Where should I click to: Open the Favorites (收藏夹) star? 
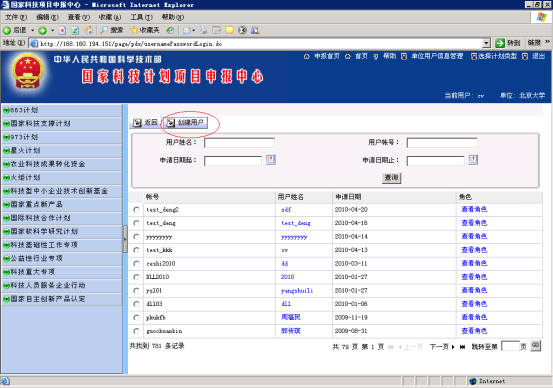[145, 30]
